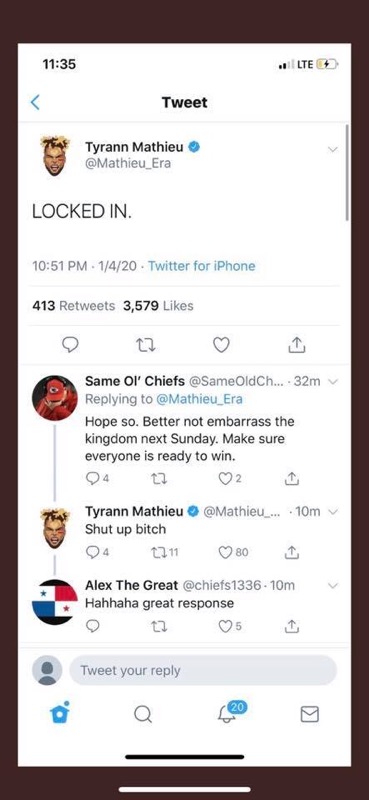369x800 pixels.
Task: Like the Same Ol' Chiefs reply
Action: (231, 479)
